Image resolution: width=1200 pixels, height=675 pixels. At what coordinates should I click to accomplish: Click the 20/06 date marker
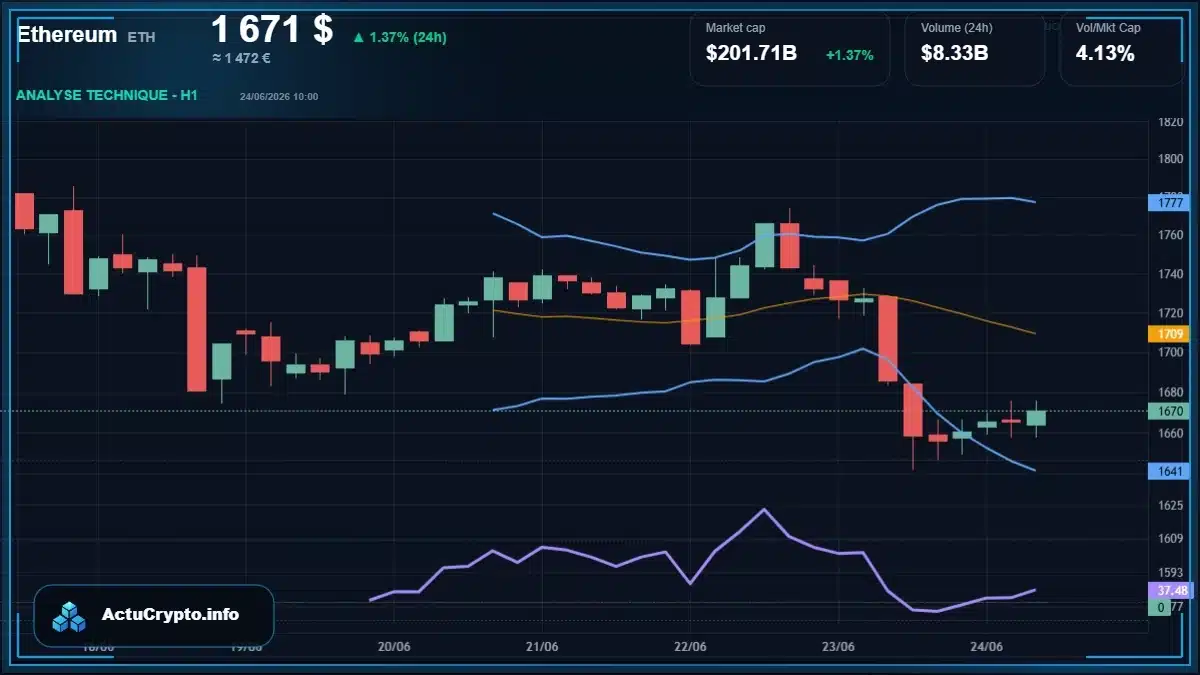[395, 646]
